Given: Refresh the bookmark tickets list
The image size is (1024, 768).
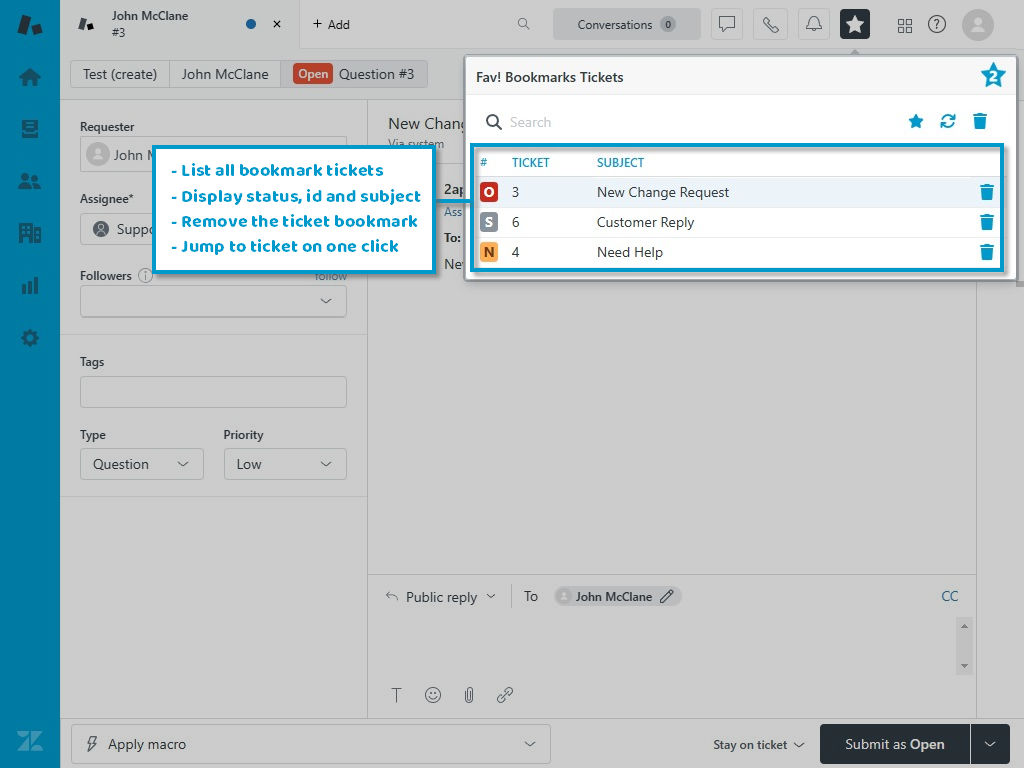Looking at the screenshot, I should pyautogui.click(x=948, y=122).
